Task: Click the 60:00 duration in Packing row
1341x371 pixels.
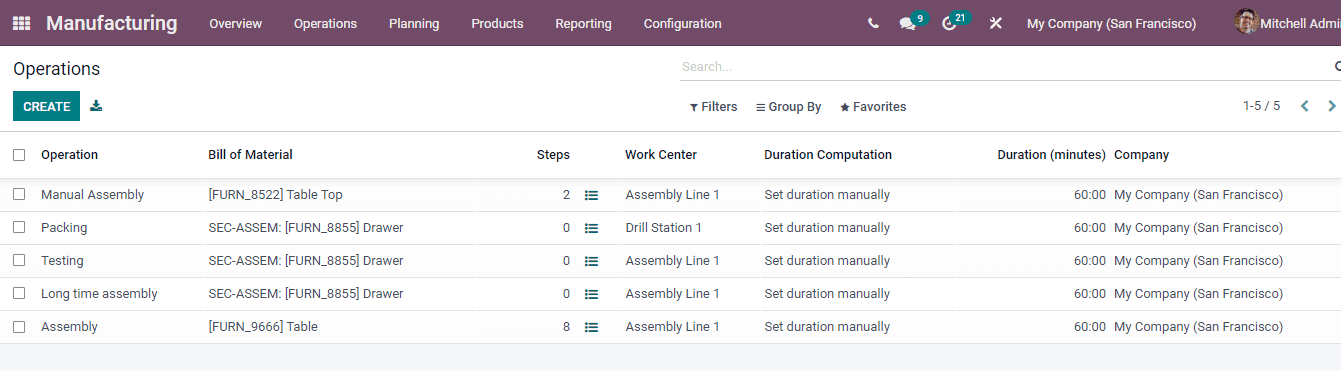Action: tap(1090, 228)
